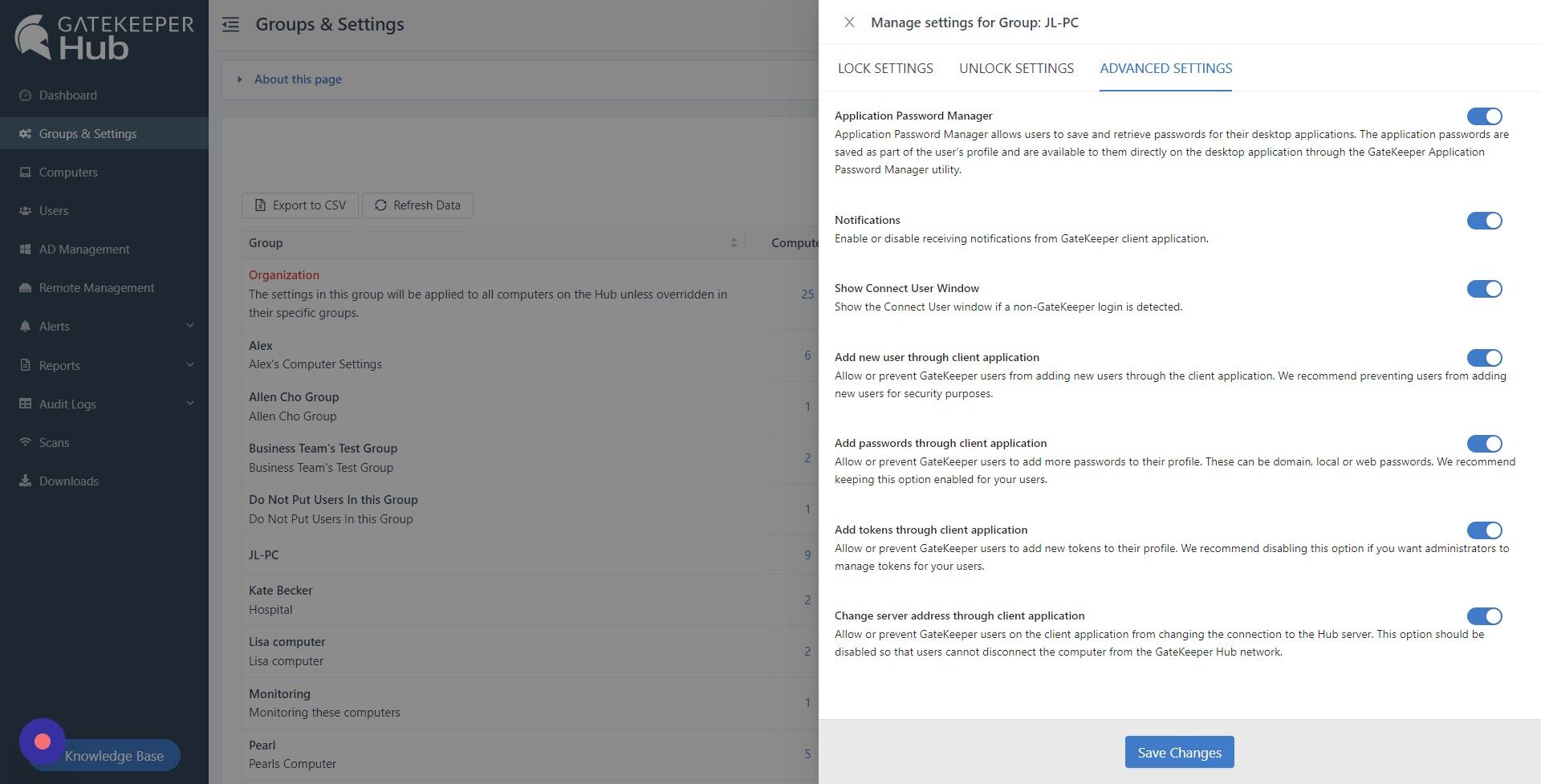Click the Alerts bell icon
Screen dimensions: 1541x784
point(25,326)
